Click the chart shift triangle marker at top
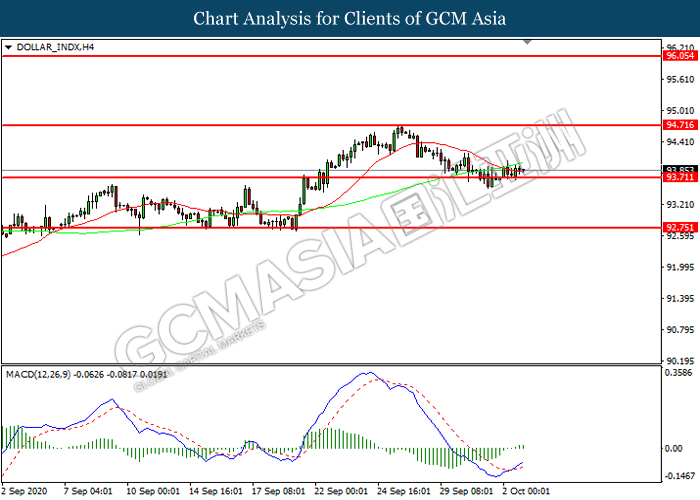 (x=527, y=42)
